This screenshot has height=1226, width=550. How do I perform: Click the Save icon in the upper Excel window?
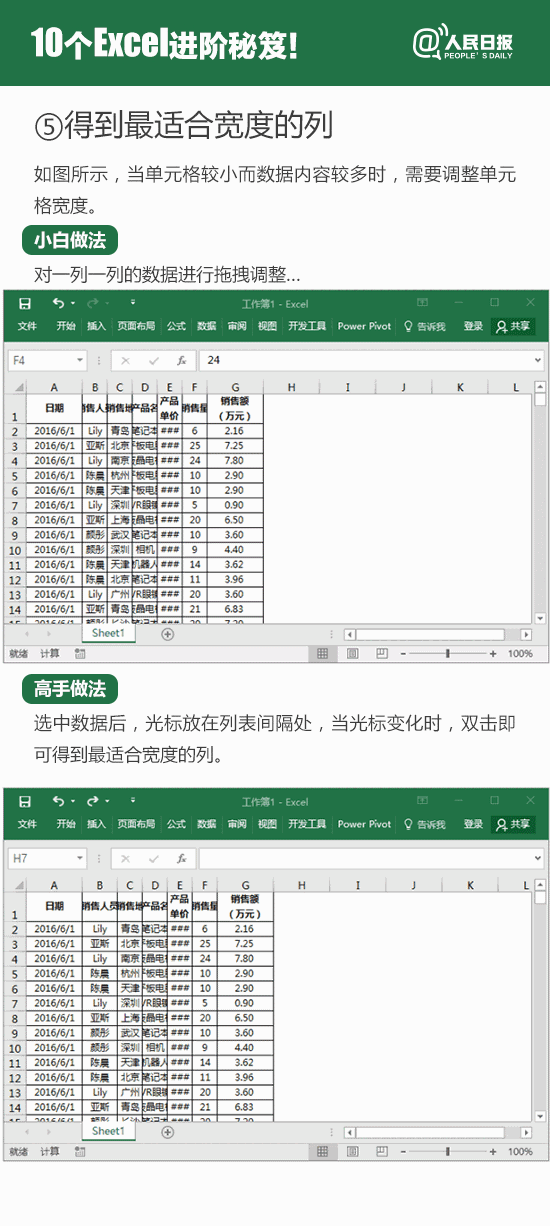(x=25, y=303)
